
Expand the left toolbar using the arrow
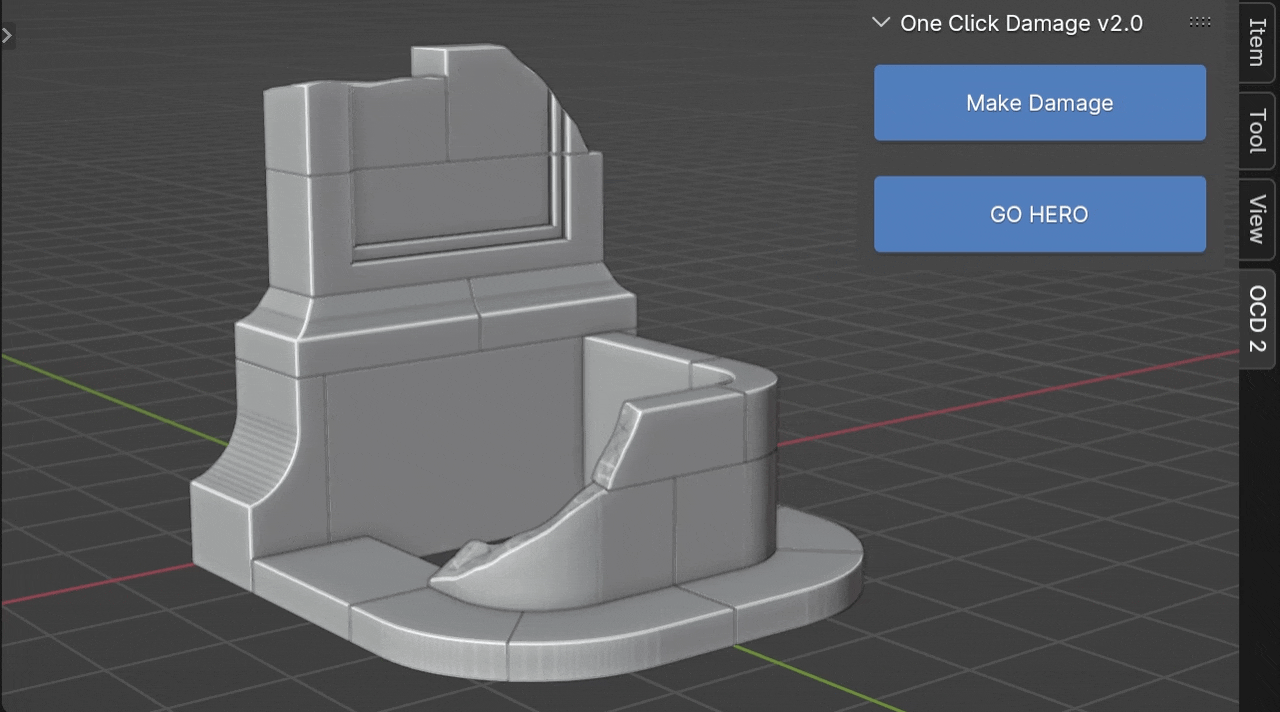coord(8,35)
